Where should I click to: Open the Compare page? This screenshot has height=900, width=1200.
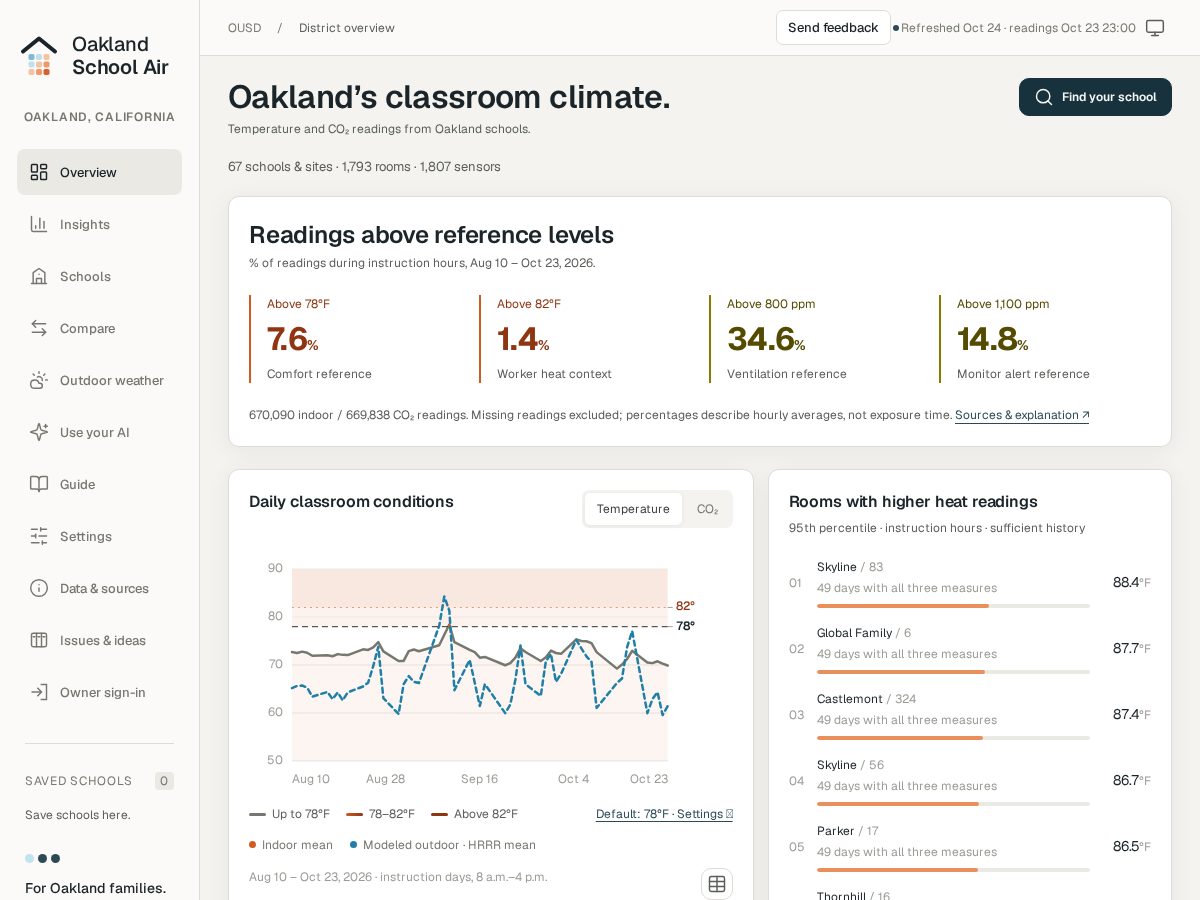tap(99, 328)
